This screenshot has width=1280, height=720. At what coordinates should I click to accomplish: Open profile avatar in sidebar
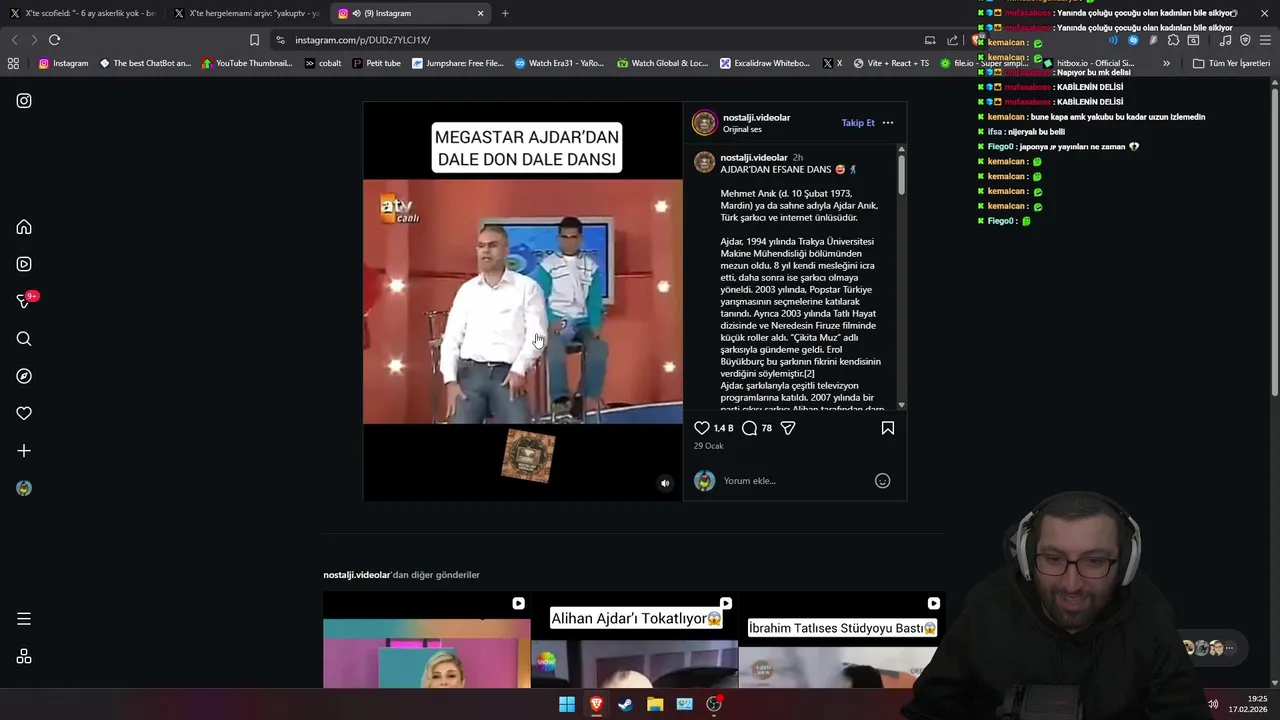(x=24, y=488)
